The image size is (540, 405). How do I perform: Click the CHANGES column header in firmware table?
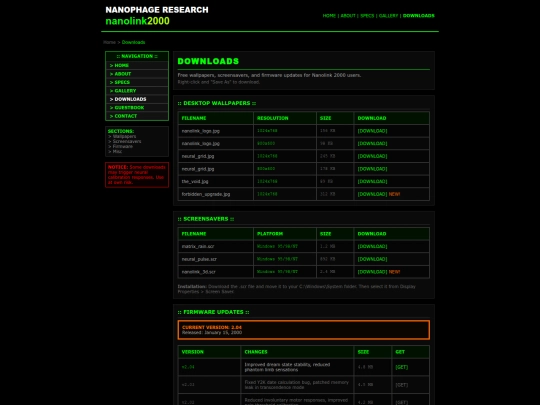click(297, 352)
